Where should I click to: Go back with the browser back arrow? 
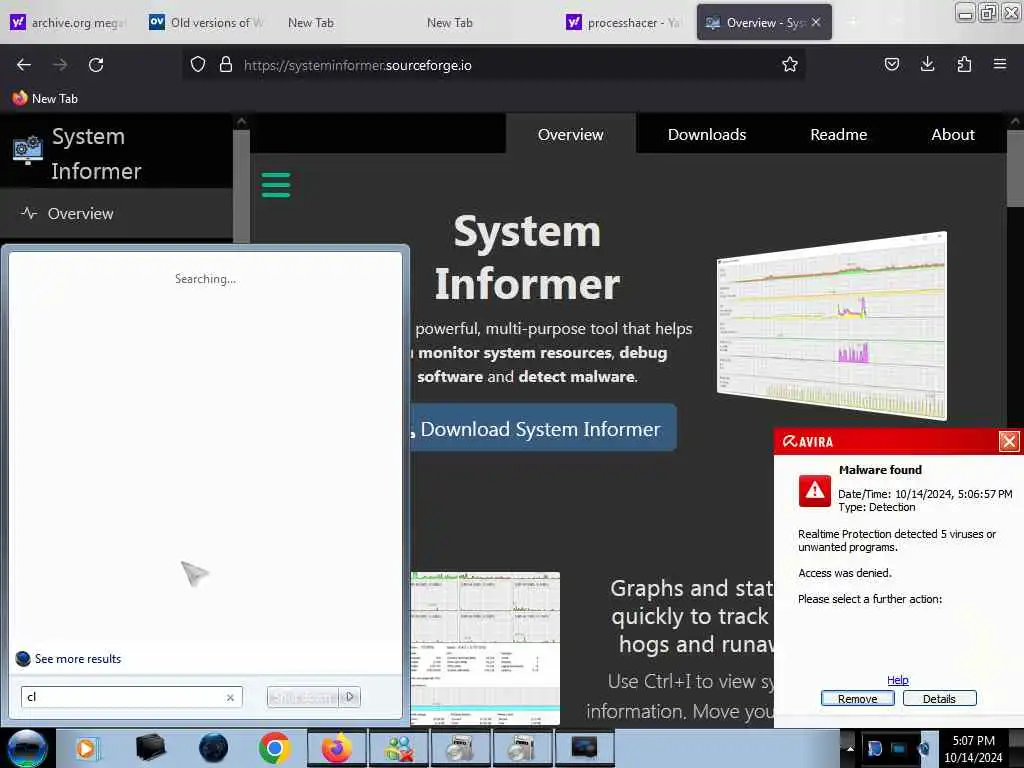(24, 65)
